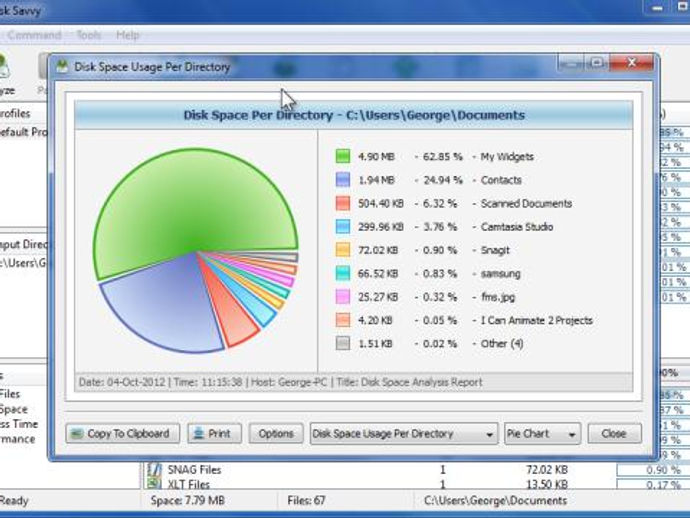690x518 pixels.
Task: Open the Tools menu in main window
Action: (x=89, y=35)
